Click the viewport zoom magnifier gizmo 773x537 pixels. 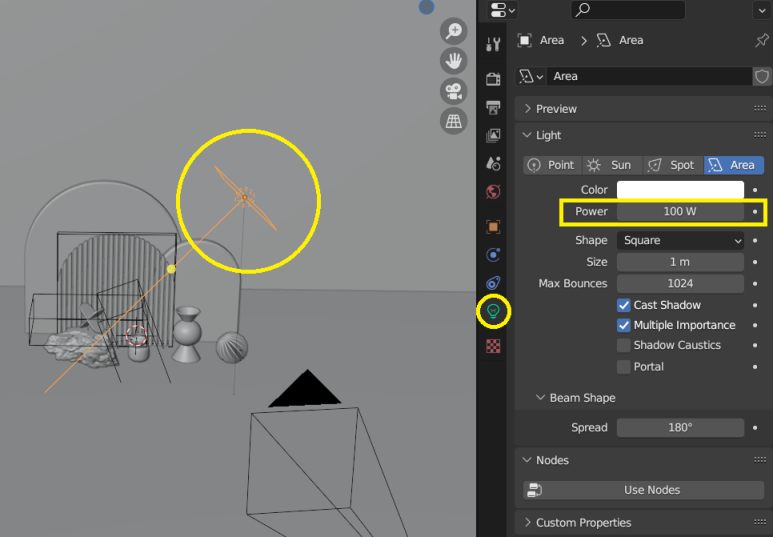point(454,32)
